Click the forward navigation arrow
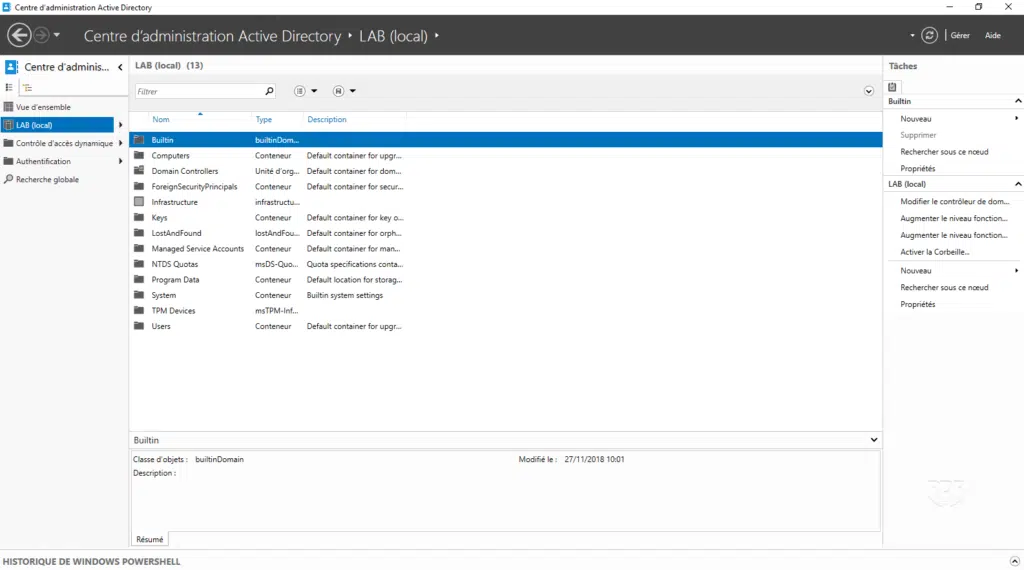The image size is (1024, 570). tap(41, 35)
